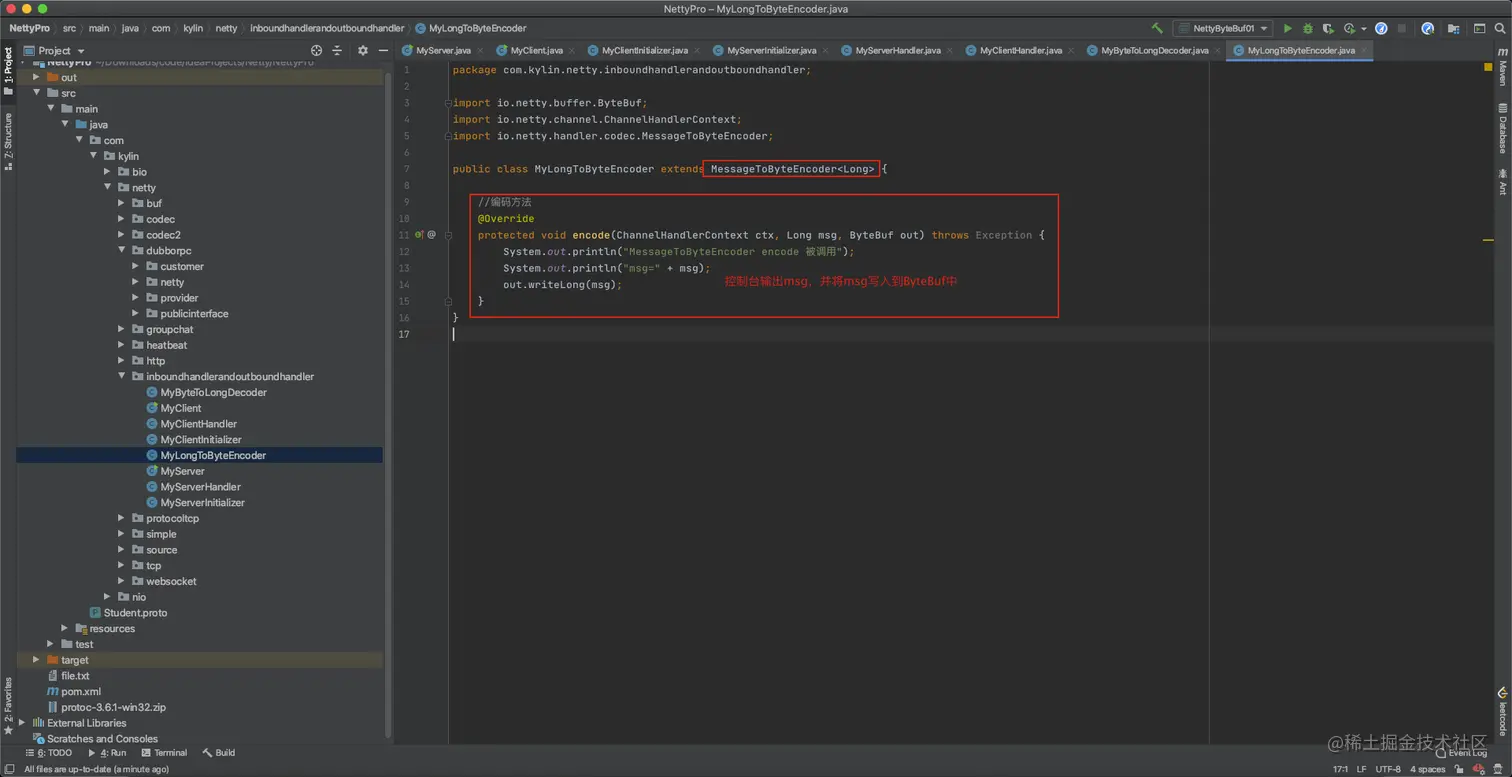Open the NettyByteBuf01 run configuration dropdown
The image size is (1512, 777).
click(x=1223, y=29)
